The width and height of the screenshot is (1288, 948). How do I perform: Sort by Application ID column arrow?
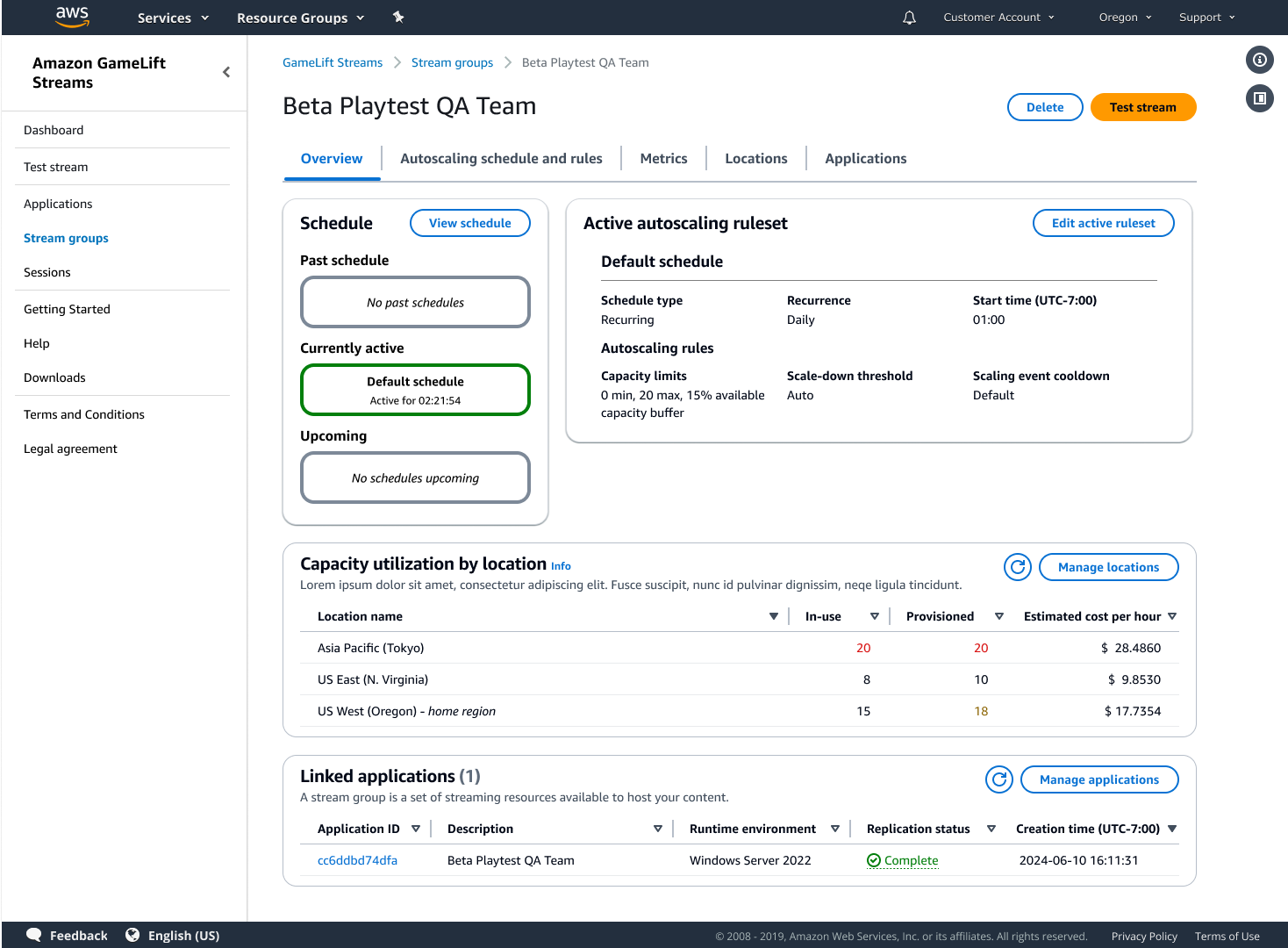point(416,829)
